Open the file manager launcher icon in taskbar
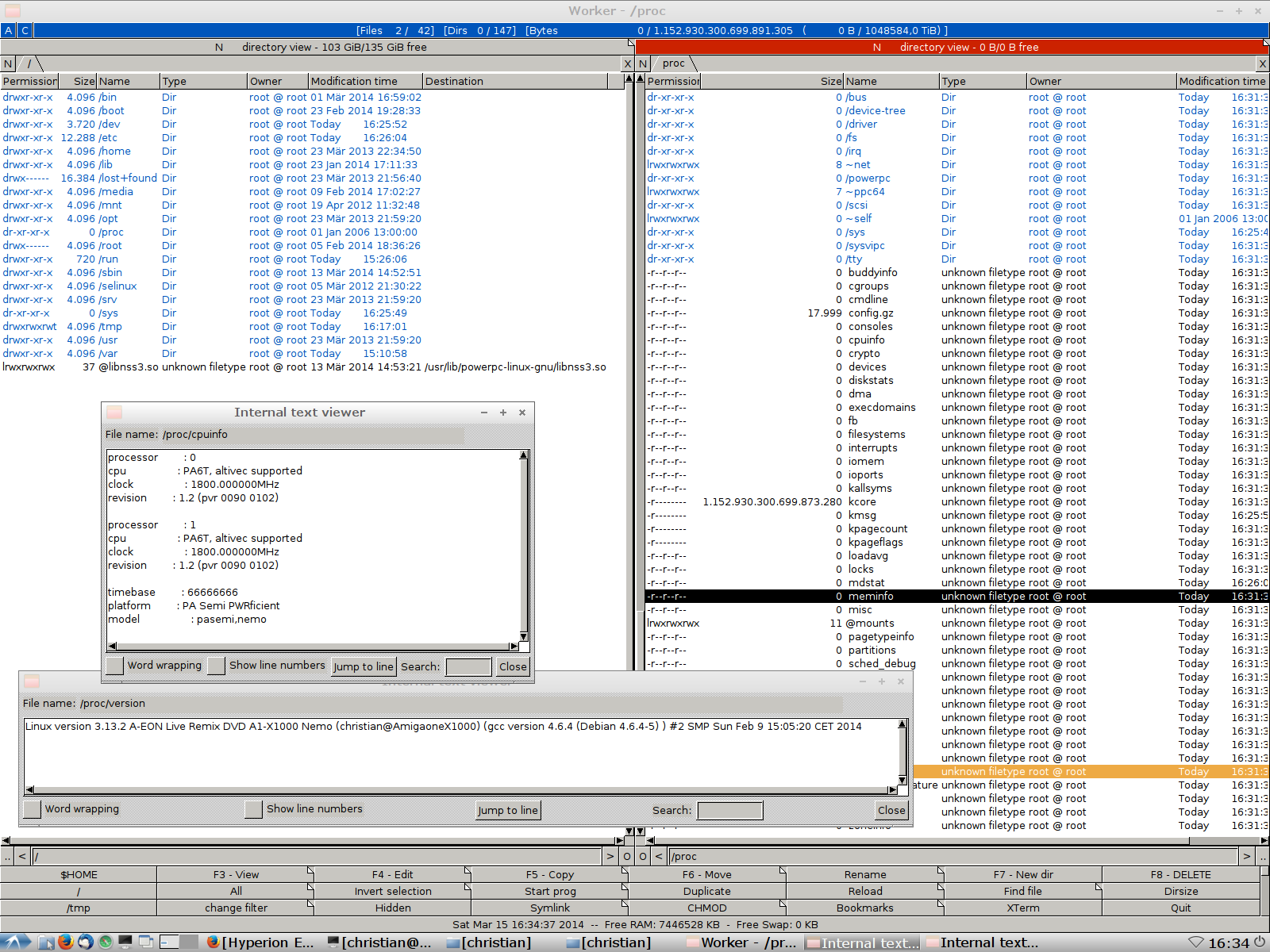 click(46, 942)
